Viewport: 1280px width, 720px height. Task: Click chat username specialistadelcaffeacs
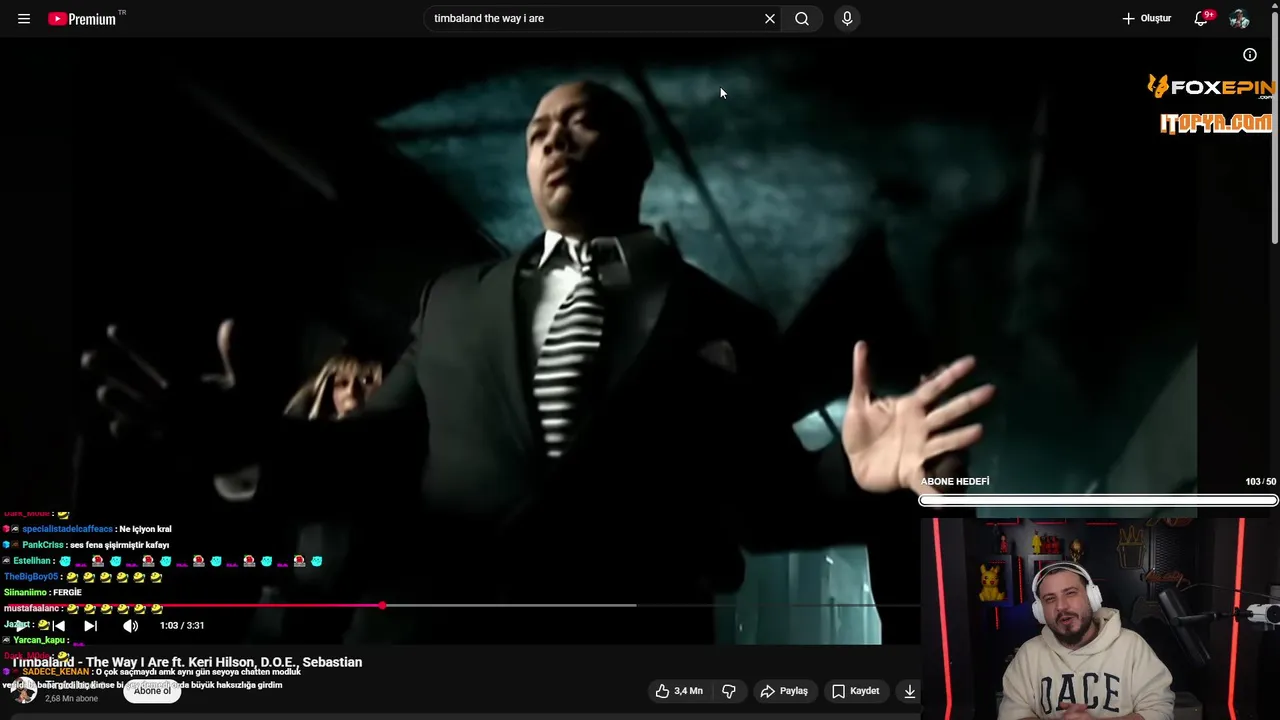pyautogui.click(x=67, y=529)
